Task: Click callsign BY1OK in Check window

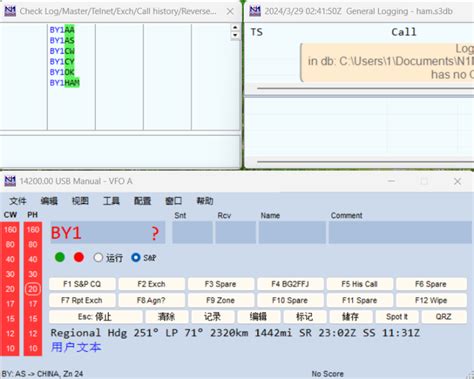Action: [62, 72]
